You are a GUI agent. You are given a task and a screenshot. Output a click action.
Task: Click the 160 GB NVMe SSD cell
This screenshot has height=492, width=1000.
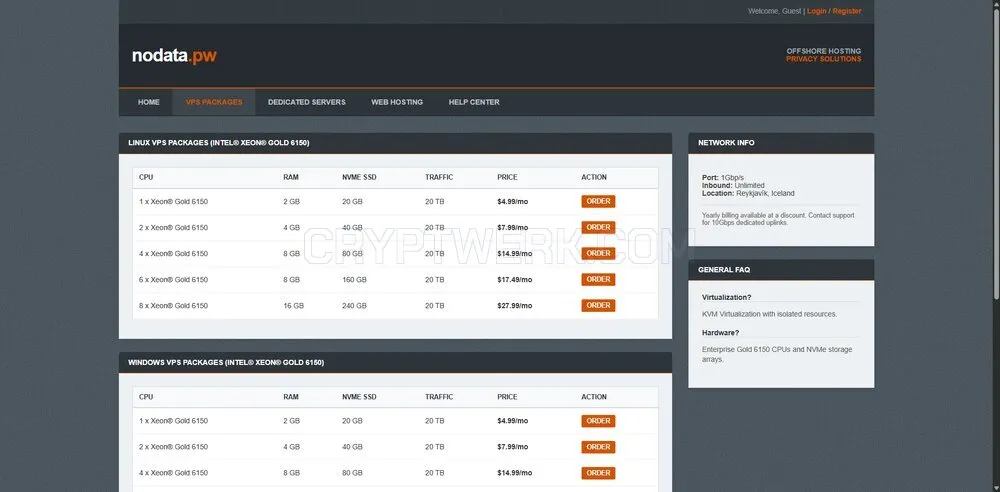tap(355, 280)
